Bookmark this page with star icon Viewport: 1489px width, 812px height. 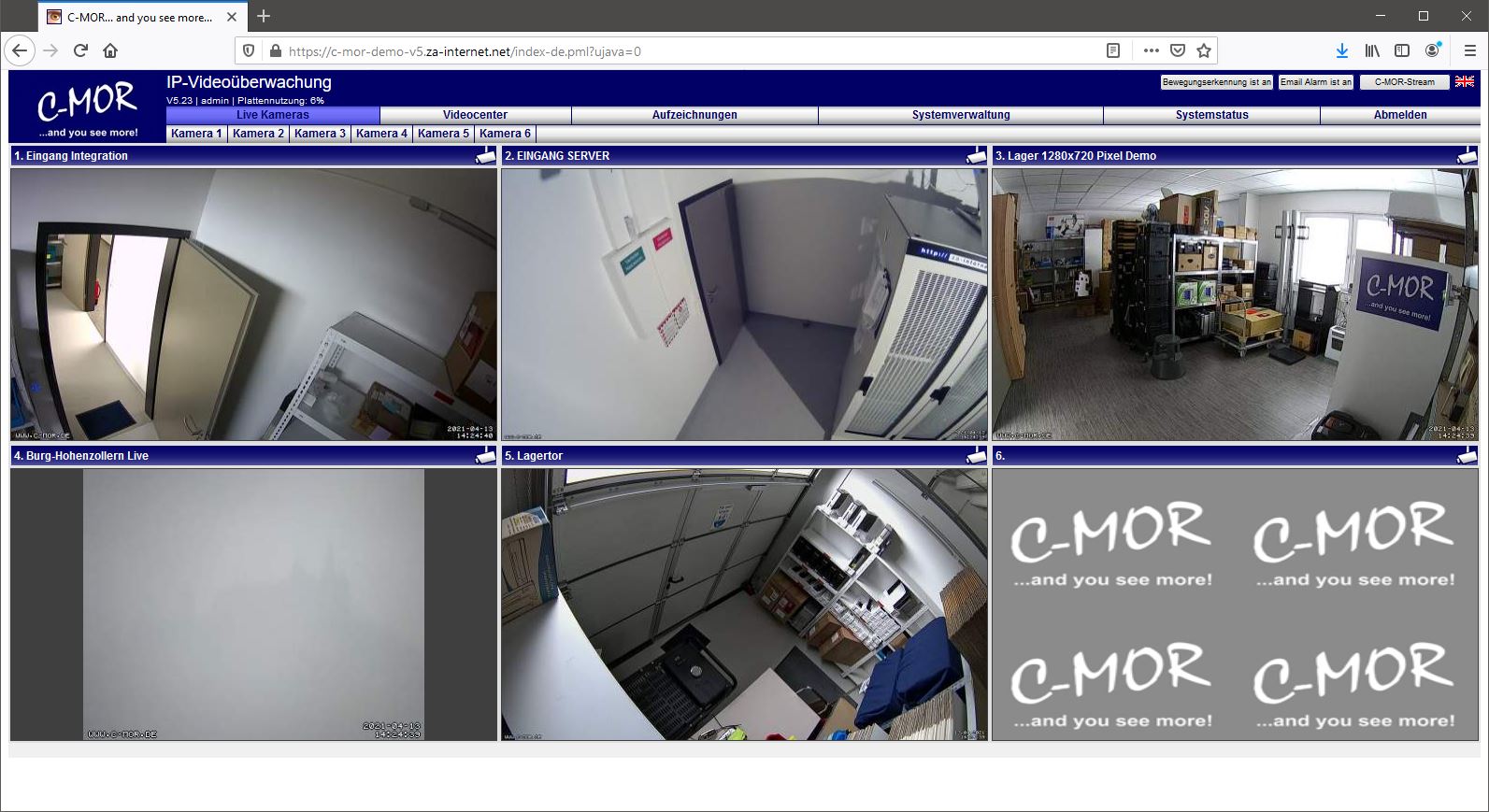[x=1204, y=50]
